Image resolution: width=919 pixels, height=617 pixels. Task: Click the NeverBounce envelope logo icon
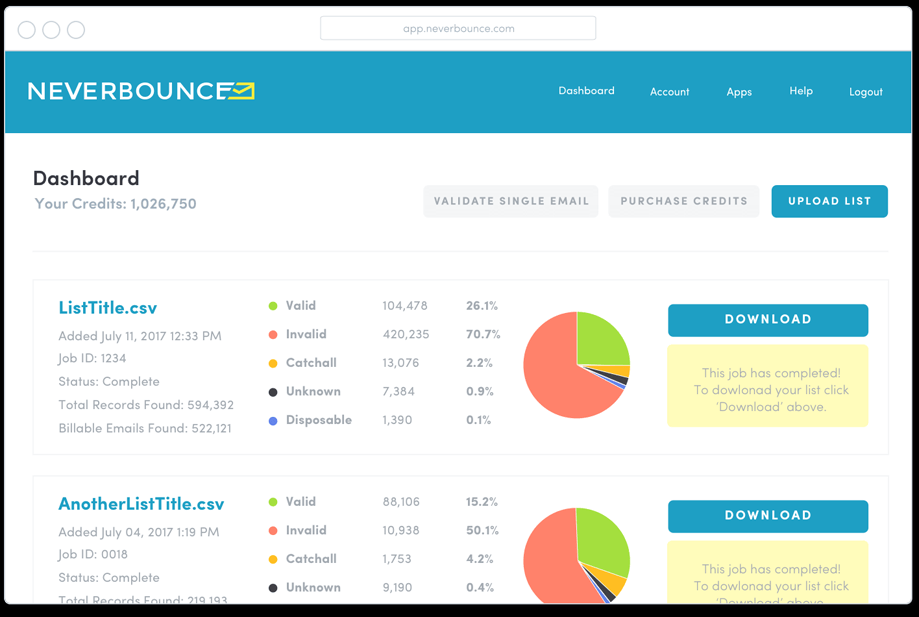pos(241,91)
